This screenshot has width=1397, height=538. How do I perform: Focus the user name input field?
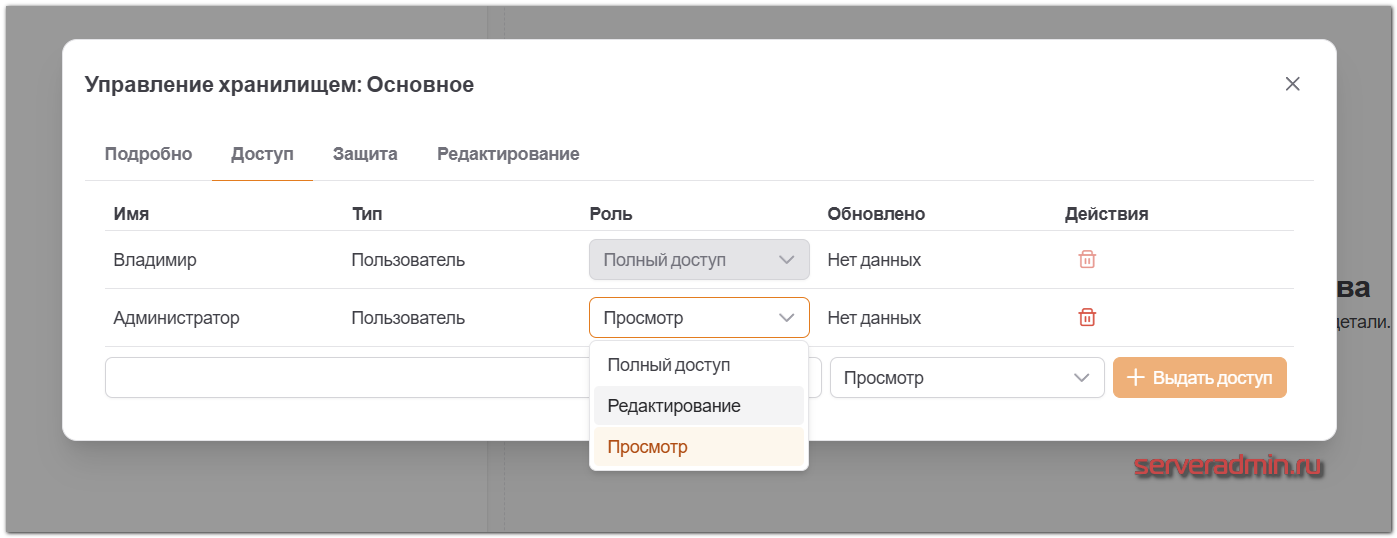click(346, 378)
